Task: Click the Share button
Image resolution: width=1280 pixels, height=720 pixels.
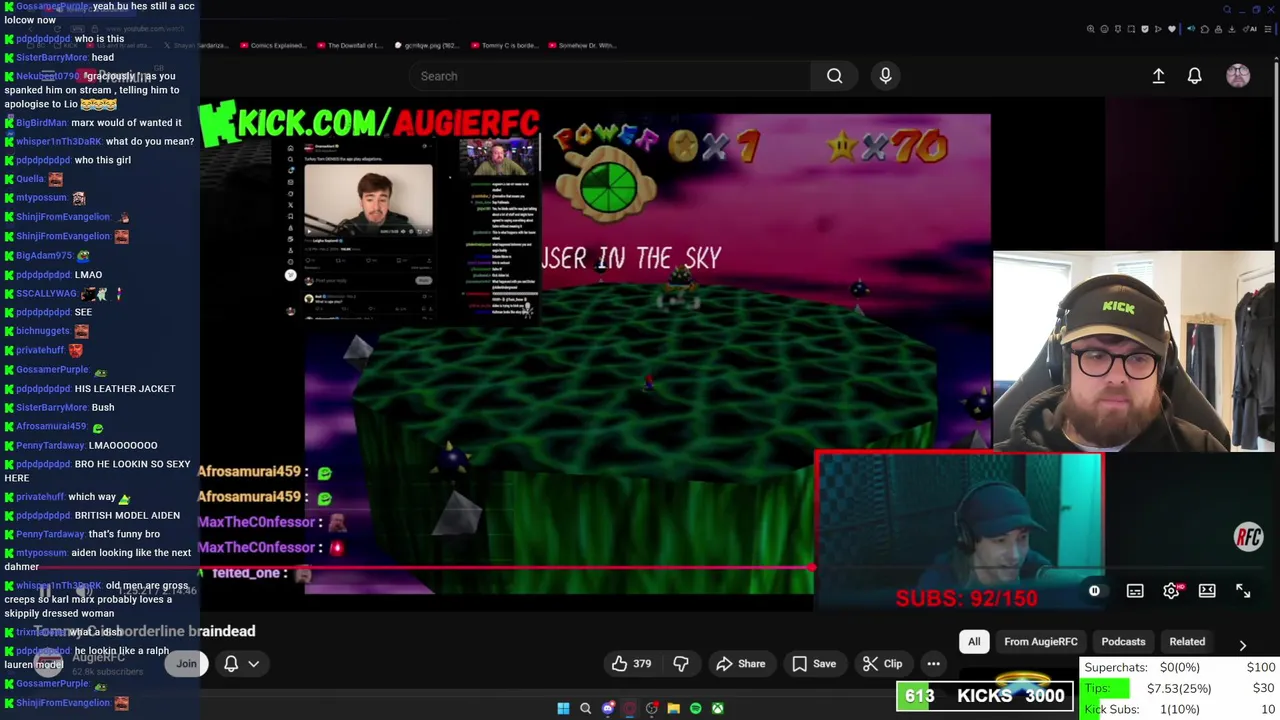Action: (x=741, y=664)
